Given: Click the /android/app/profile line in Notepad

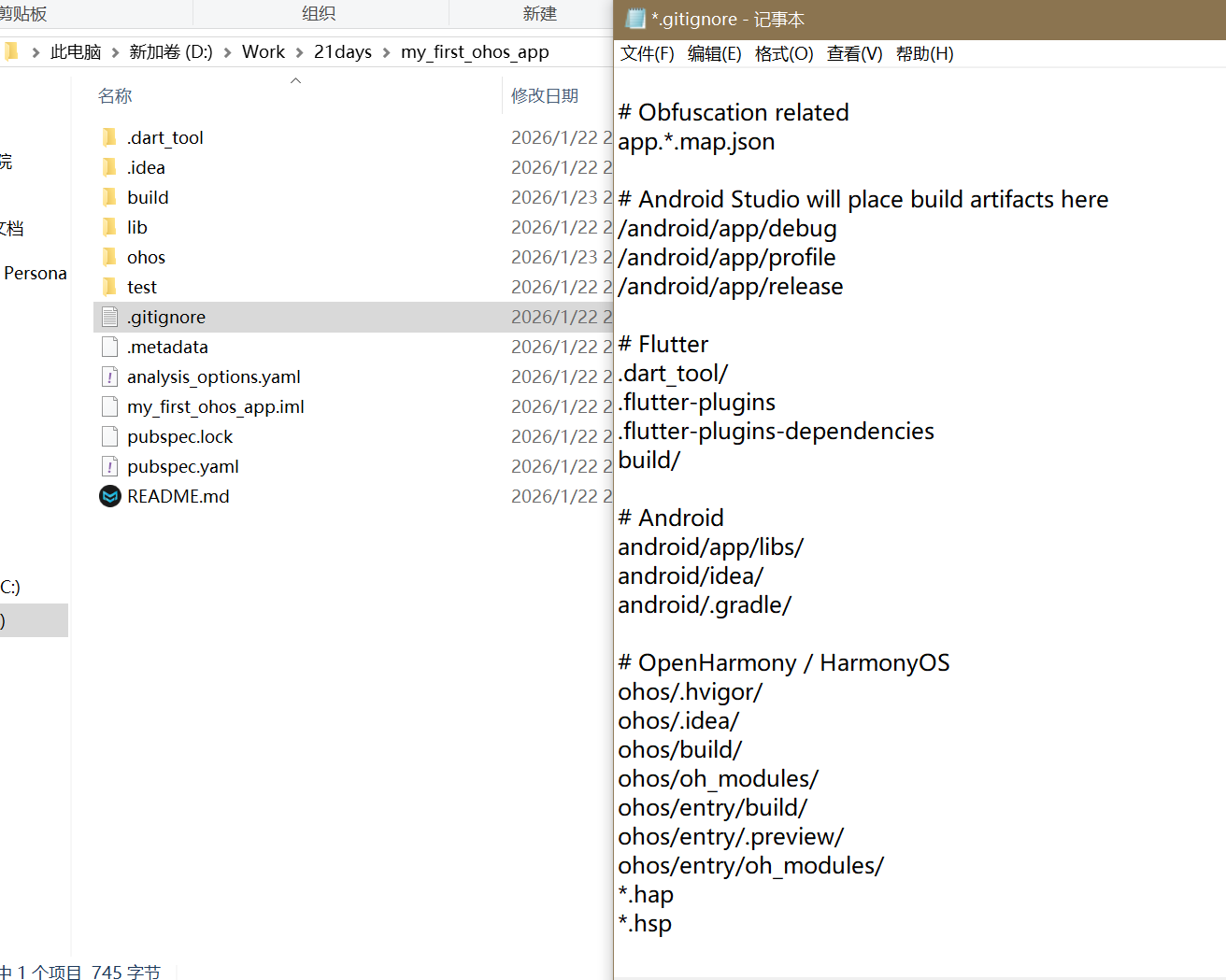Looking at the screenshot, I should 727,257.
